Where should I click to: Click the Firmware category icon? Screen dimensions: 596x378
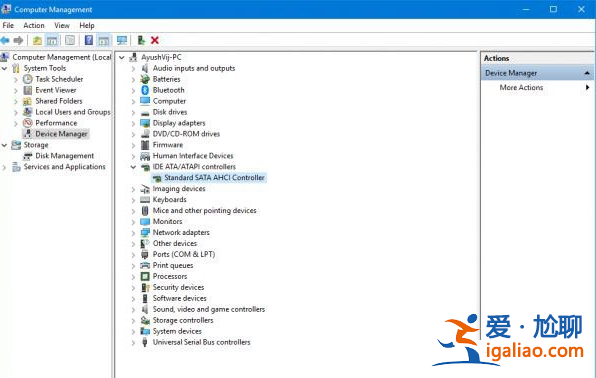[x=145, y=145]
